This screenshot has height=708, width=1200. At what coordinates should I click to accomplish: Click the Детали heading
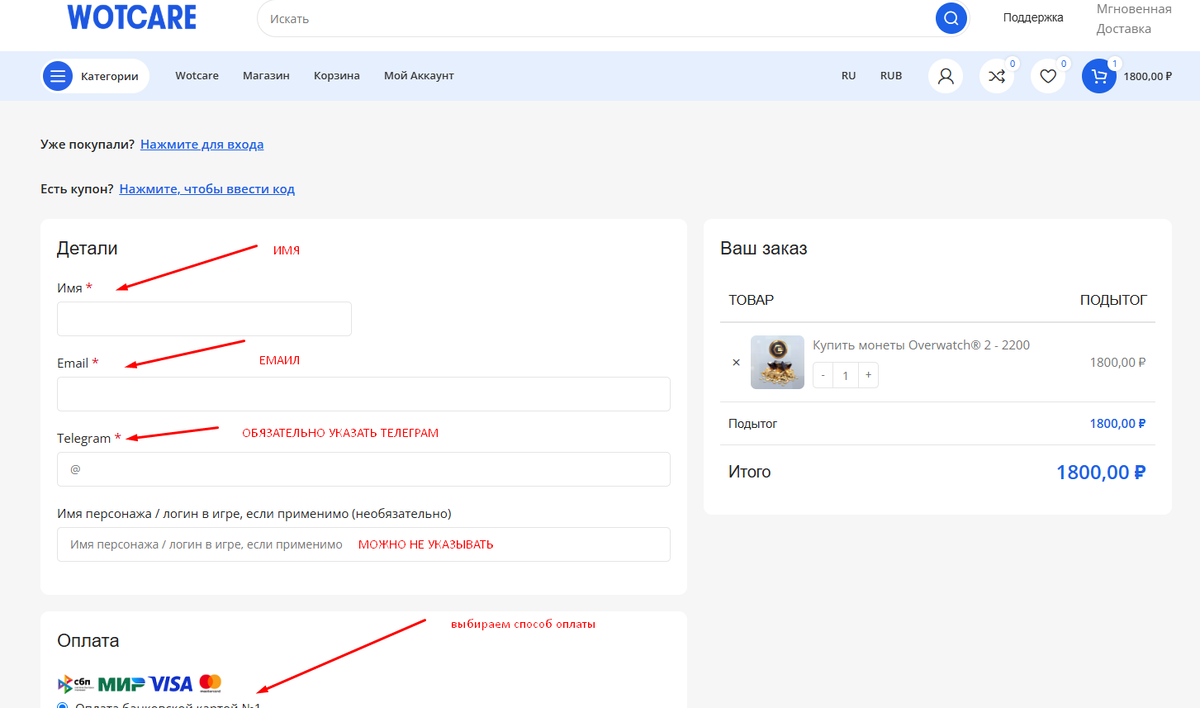click(87, 249)
